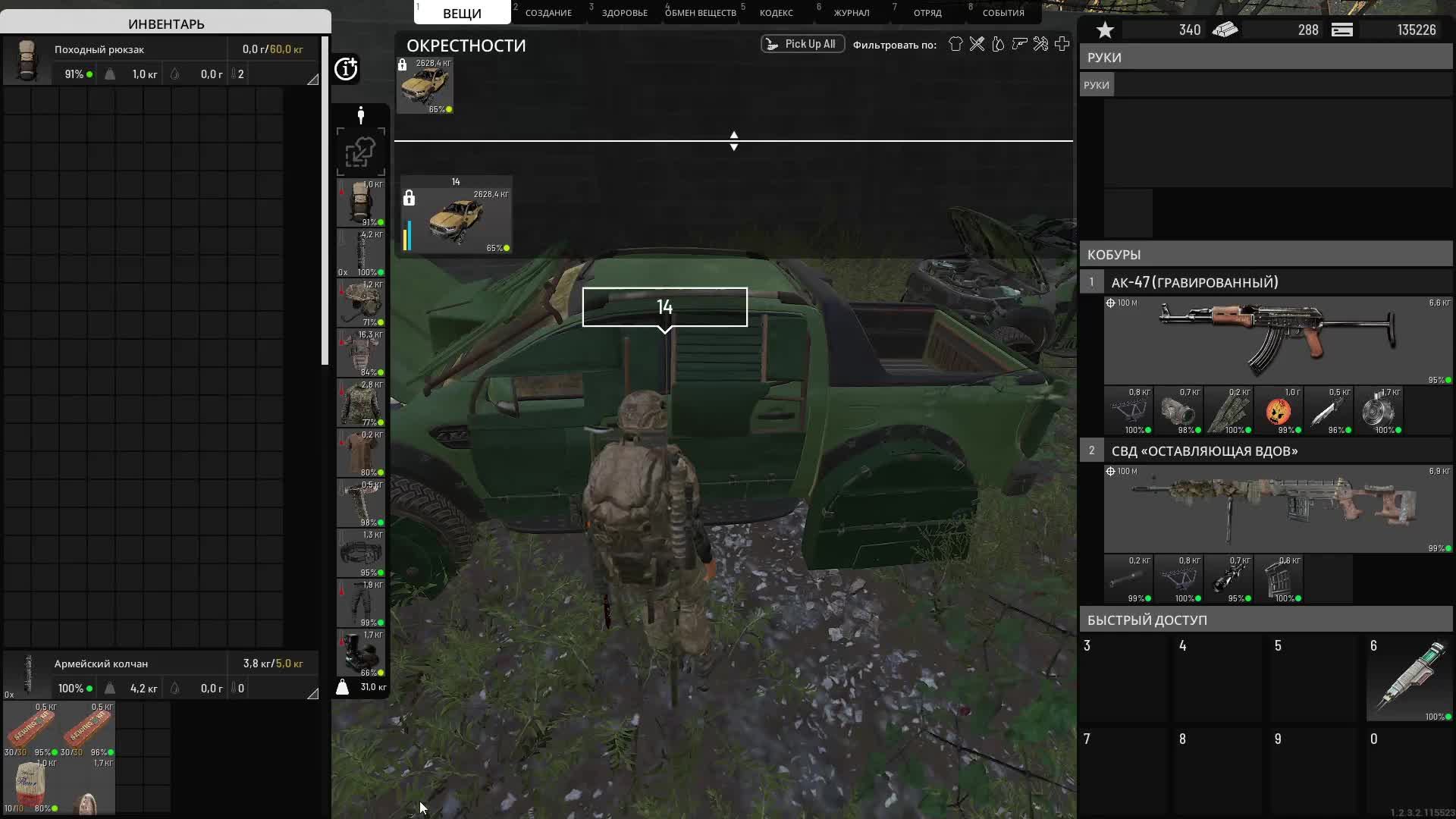
Task: Select top vehicle thumbnail in ОКРЕСТНОСТИ
Action: (425, 86)
